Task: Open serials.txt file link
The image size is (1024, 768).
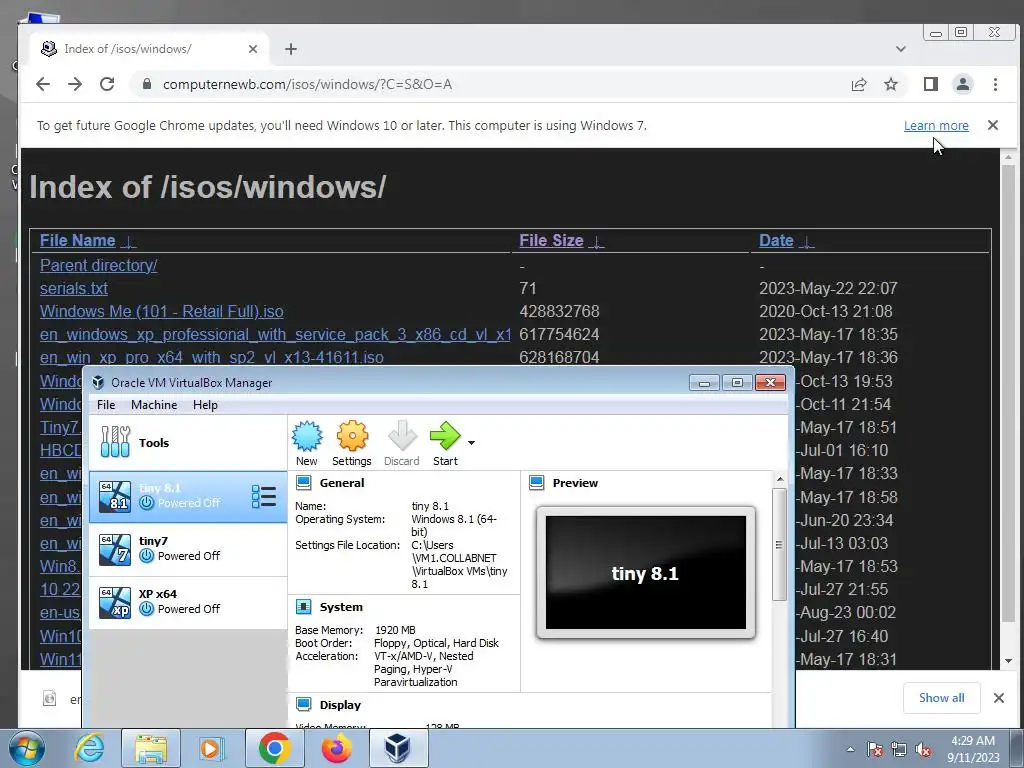Action: 74,289
